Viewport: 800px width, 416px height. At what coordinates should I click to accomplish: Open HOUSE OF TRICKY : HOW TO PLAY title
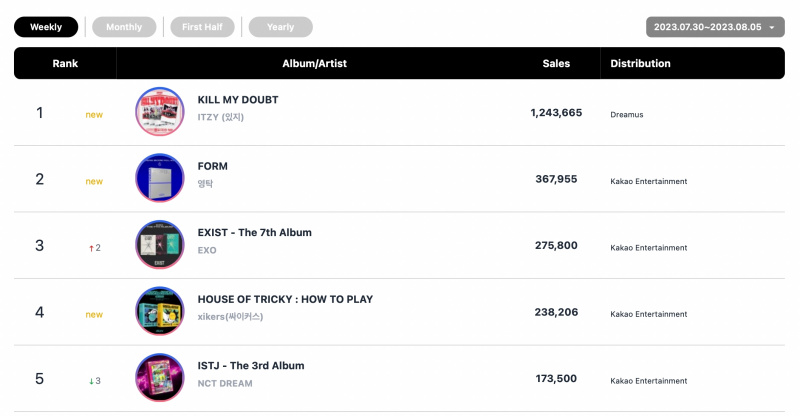point(285,299)
